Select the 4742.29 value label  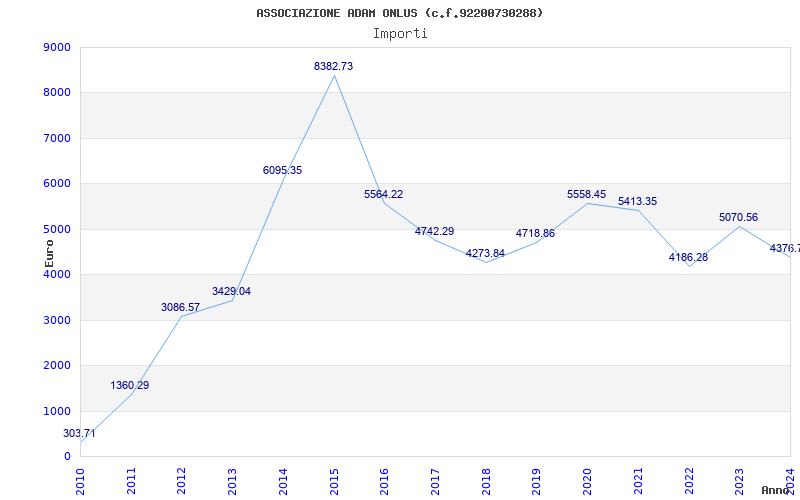pos(434,231)
